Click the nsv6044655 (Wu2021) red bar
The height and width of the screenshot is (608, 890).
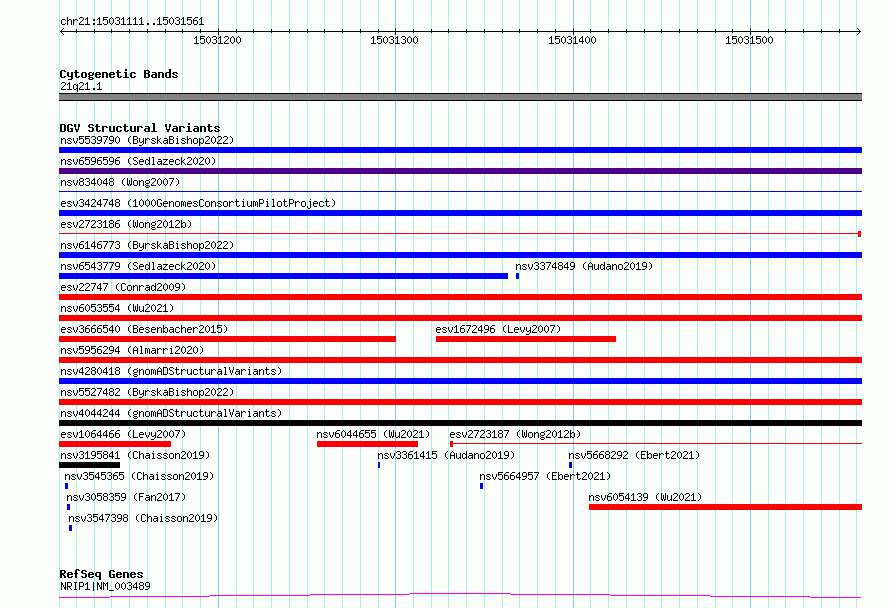click(367, 444)
